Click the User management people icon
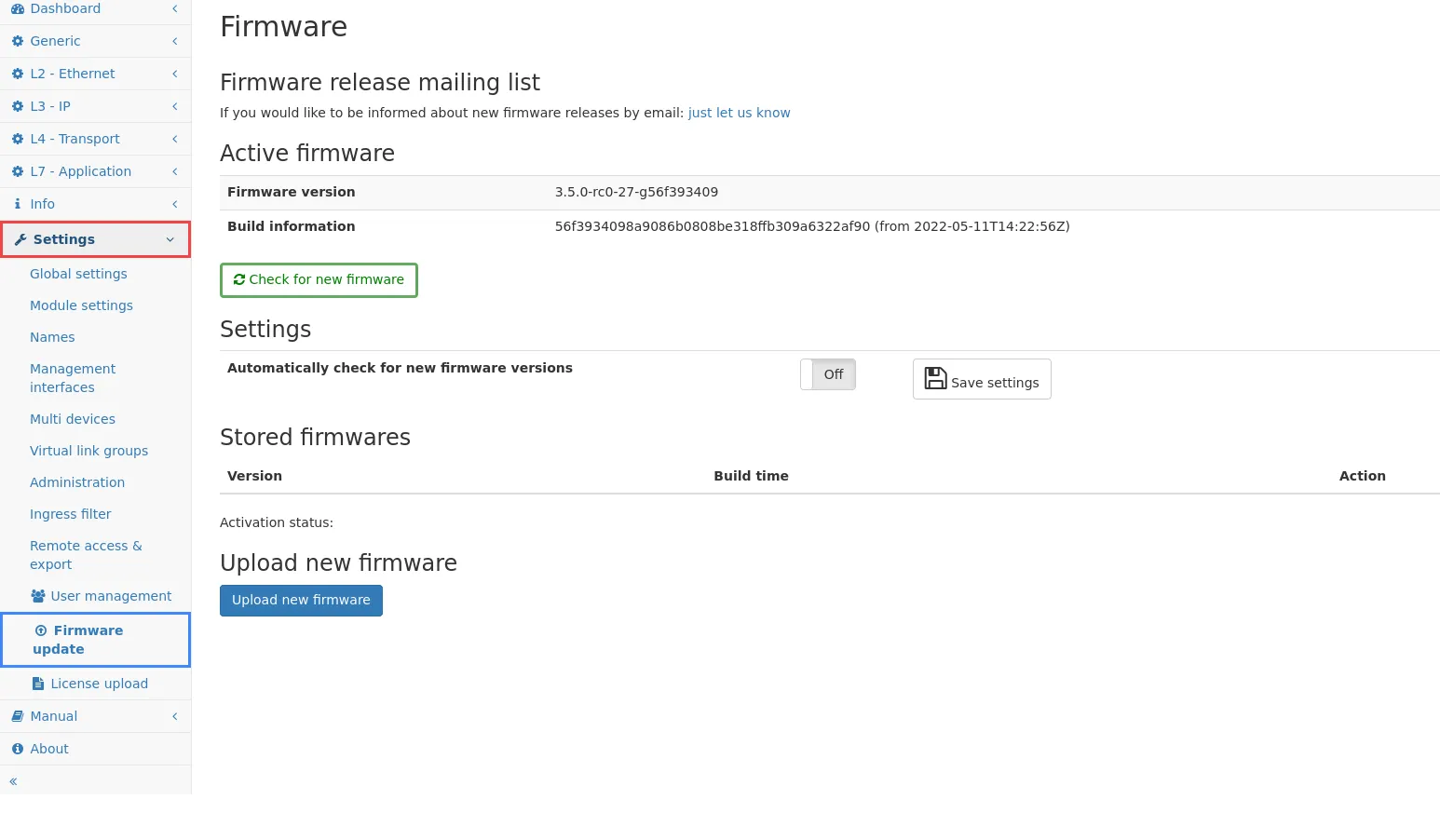The width and height of the screenshot is (1440, 840). pyautogui.click(x=38, y=596)
